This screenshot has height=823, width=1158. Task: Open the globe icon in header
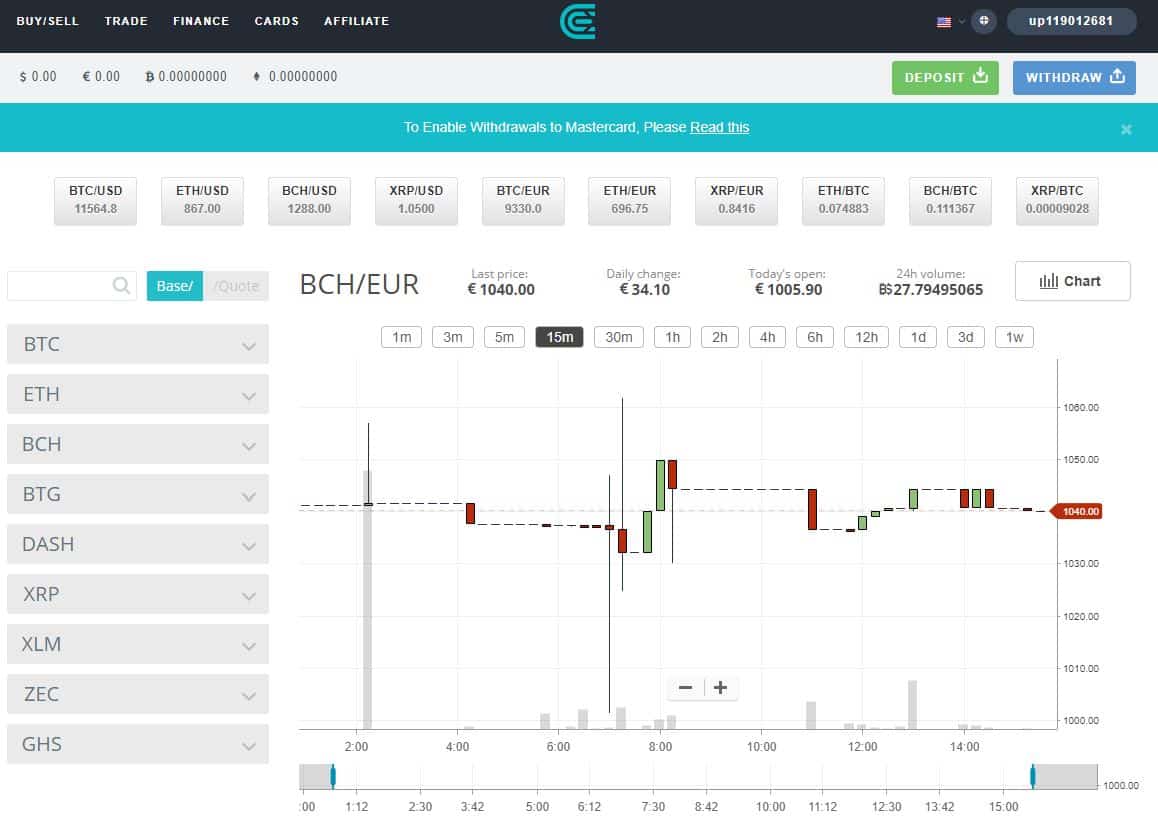point(984,21)
